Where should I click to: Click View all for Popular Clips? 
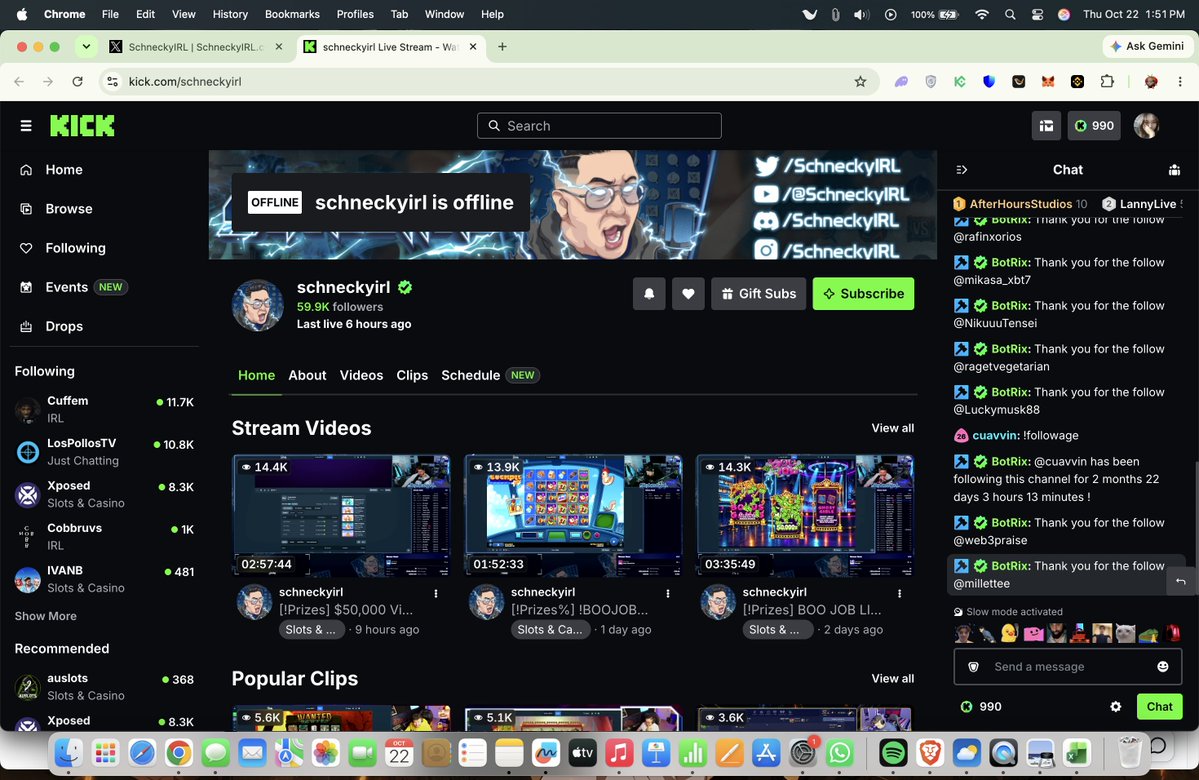pyautogui.click(x=892, y=678)
